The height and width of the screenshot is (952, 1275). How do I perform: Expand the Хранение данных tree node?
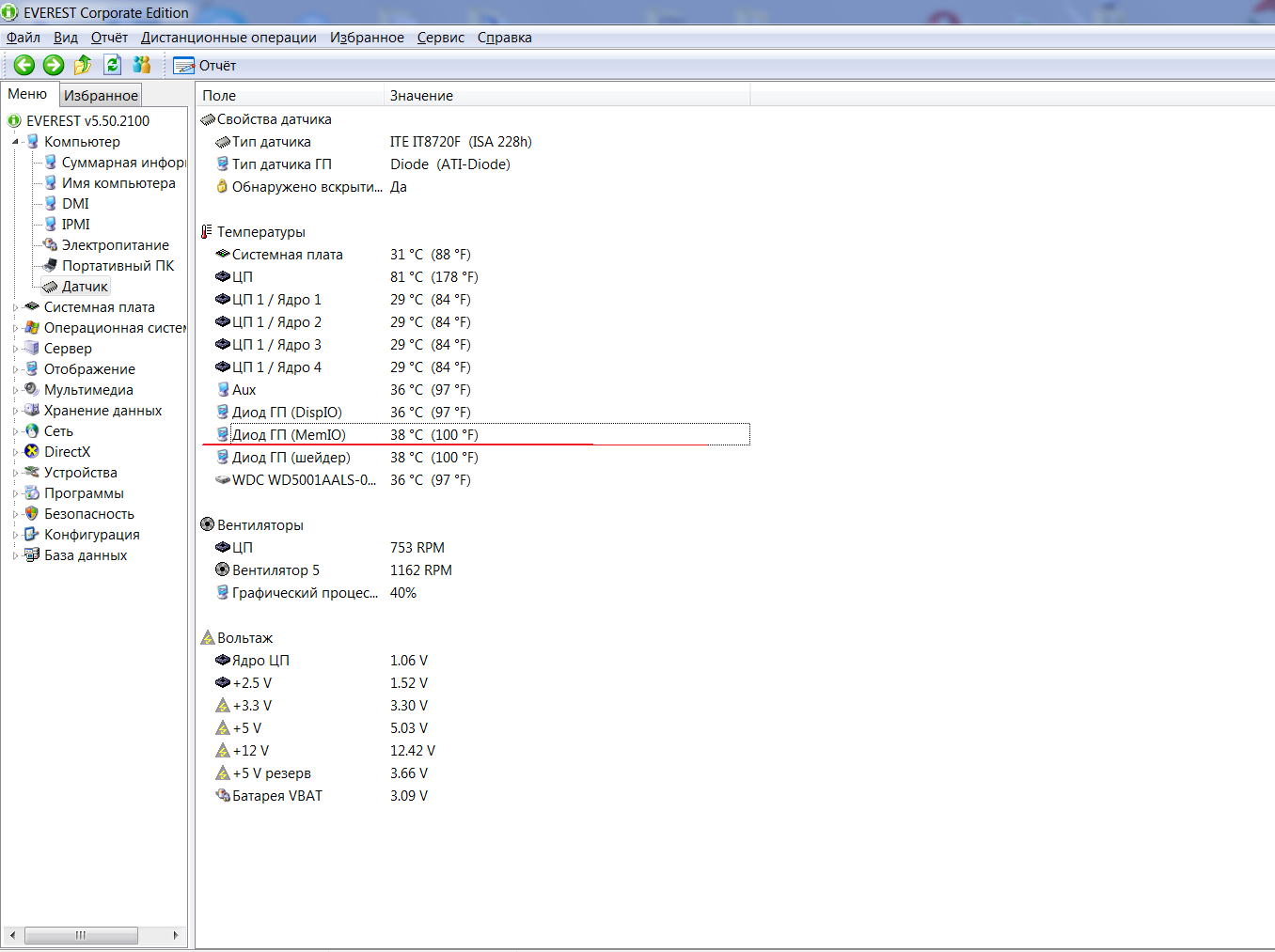click(x=15, y=411)
